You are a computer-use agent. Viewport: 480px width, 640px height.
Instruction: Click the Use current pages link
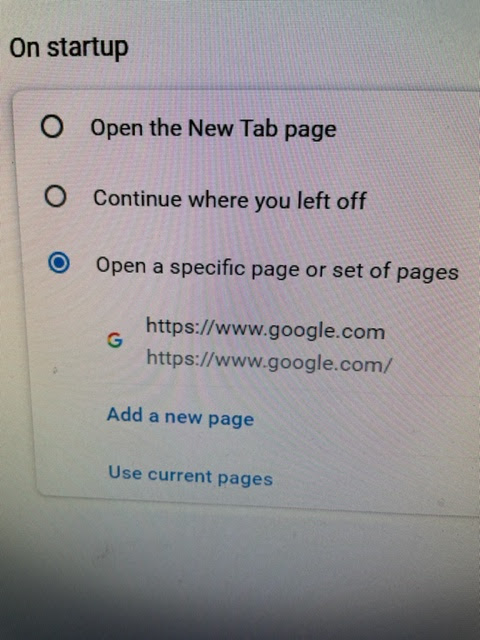click(190, 476)
